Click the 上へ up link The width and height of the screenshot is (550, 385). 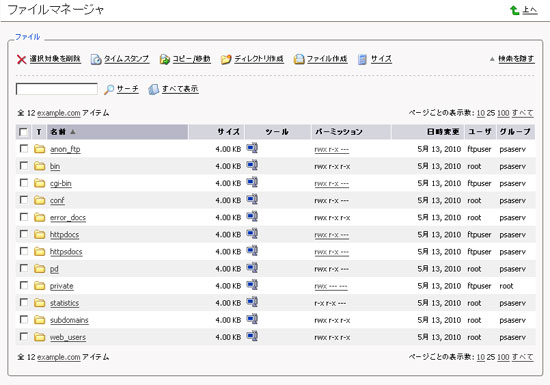[530, 10]
